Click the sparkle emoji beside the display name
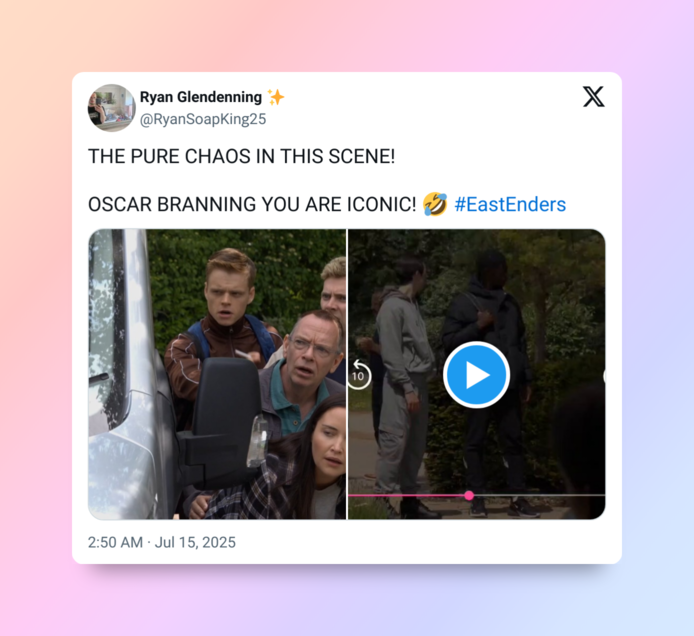Image resolution: width=694 pixels, height=636 pixels. click(x=276, y=97)
